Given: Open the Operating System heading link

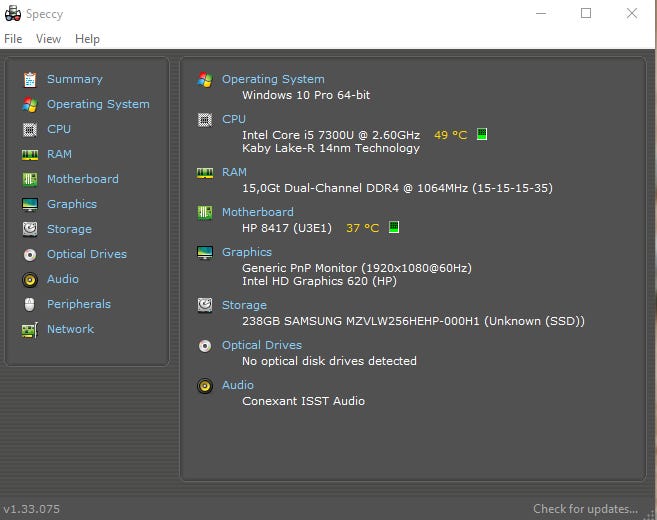Looking at the screenshot, I should pos(273,79).
